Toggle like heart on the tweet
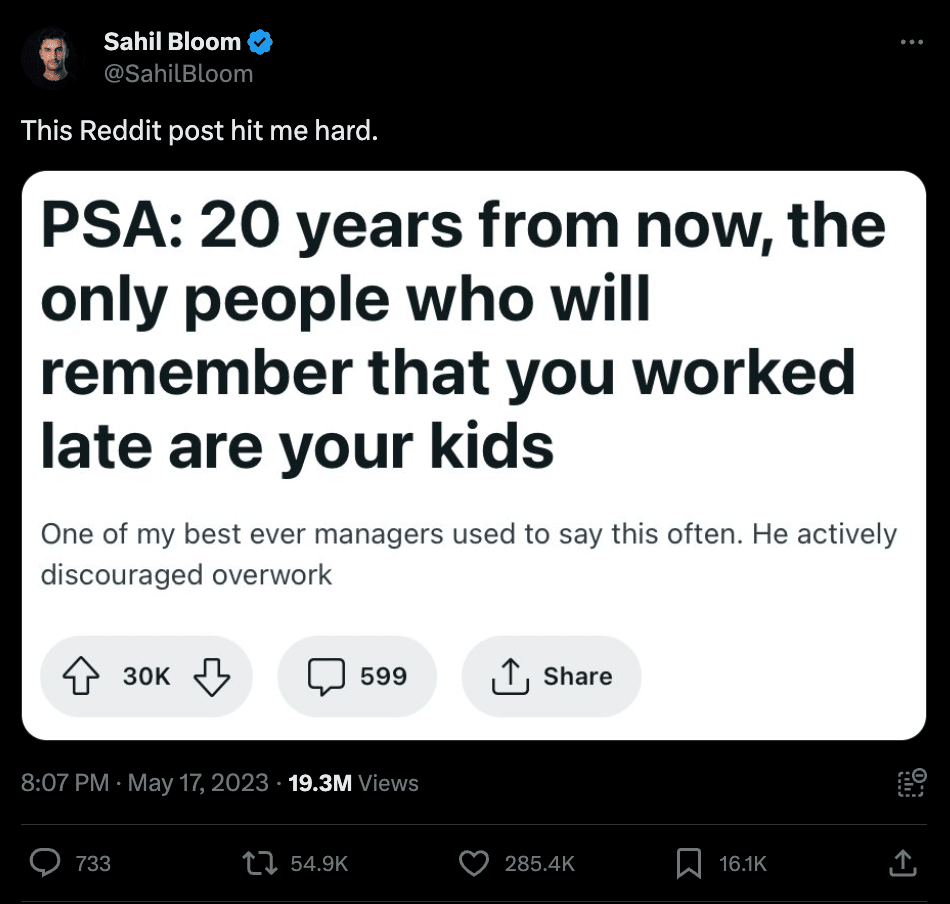 (474, 863)
